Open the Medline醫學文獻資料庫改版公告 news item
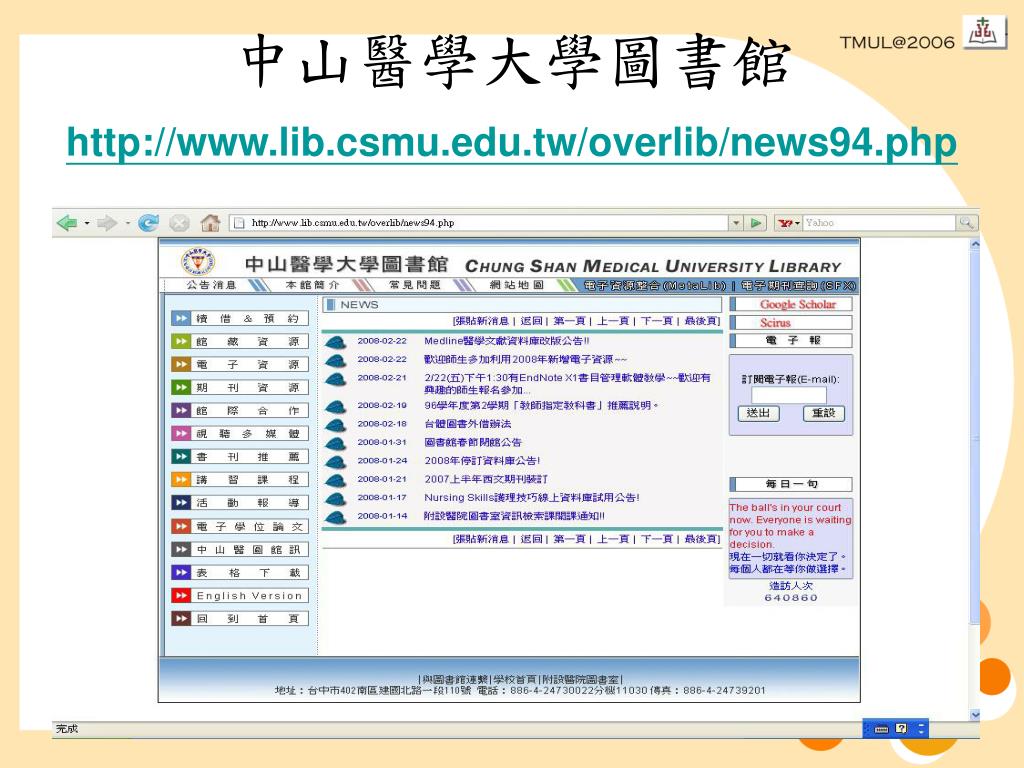Image resolution: width=1024 pixels, height=768 pixels. click(x=507, y=341)
